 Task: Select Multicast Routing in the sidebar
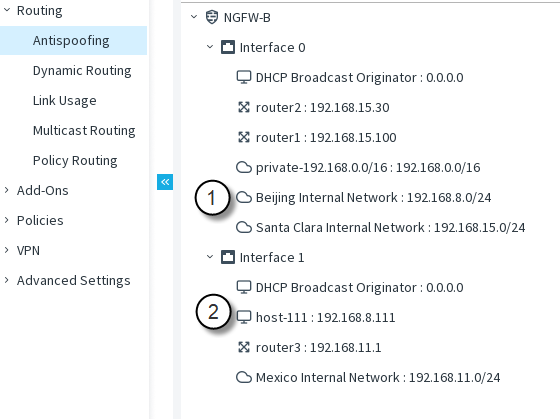pos(84,131)
